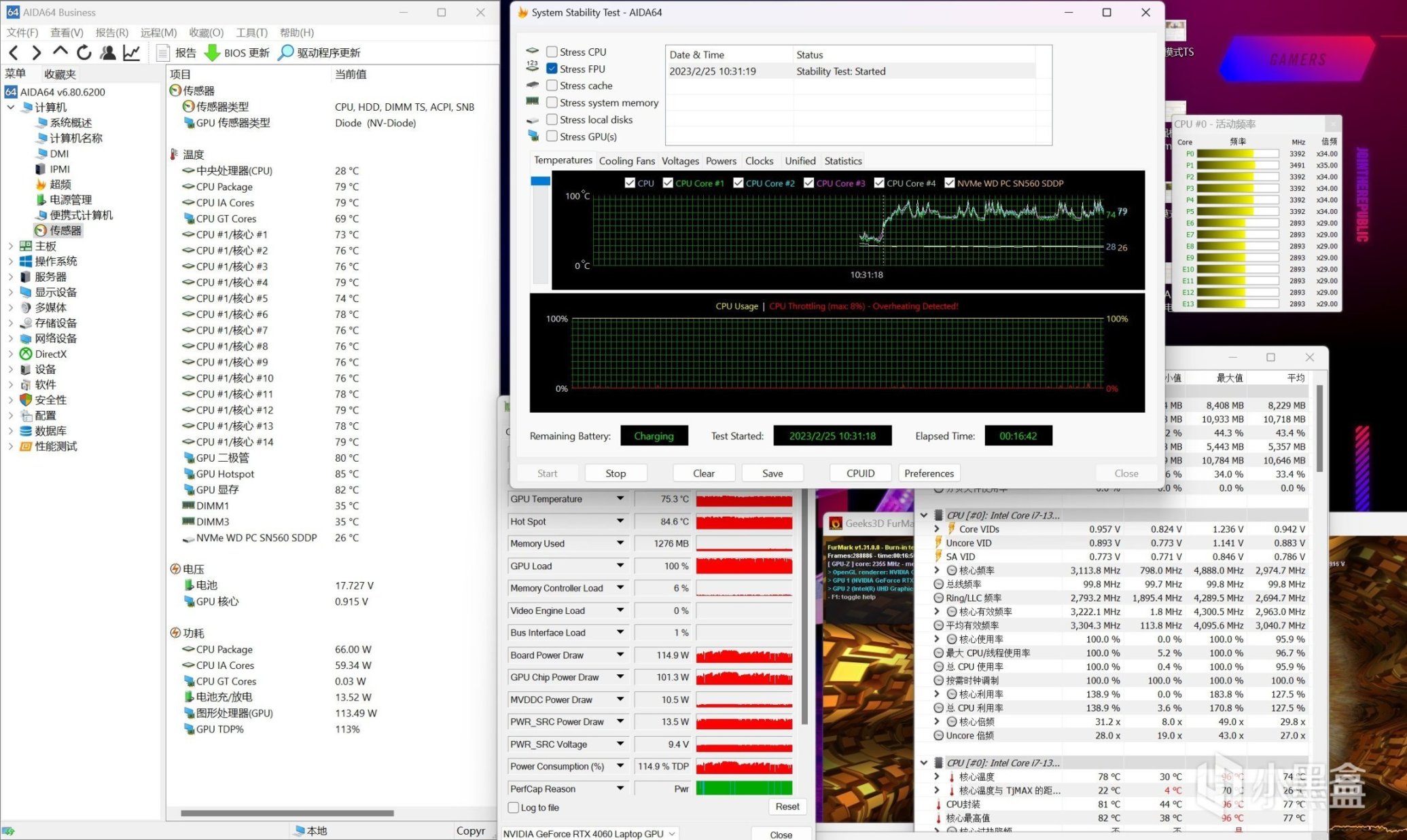Open the NVIDIA GeForce RTX 4060 GPU selector
Screen dimensions: 1407x840
[588, 834]
